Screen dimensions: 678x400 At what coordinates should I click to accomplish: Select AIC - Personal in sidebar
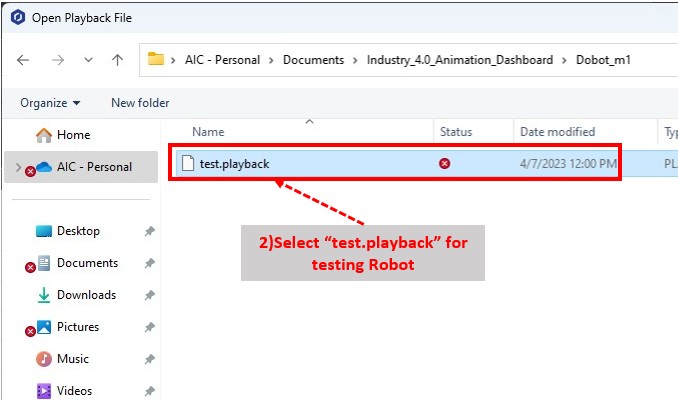[81, 166]
